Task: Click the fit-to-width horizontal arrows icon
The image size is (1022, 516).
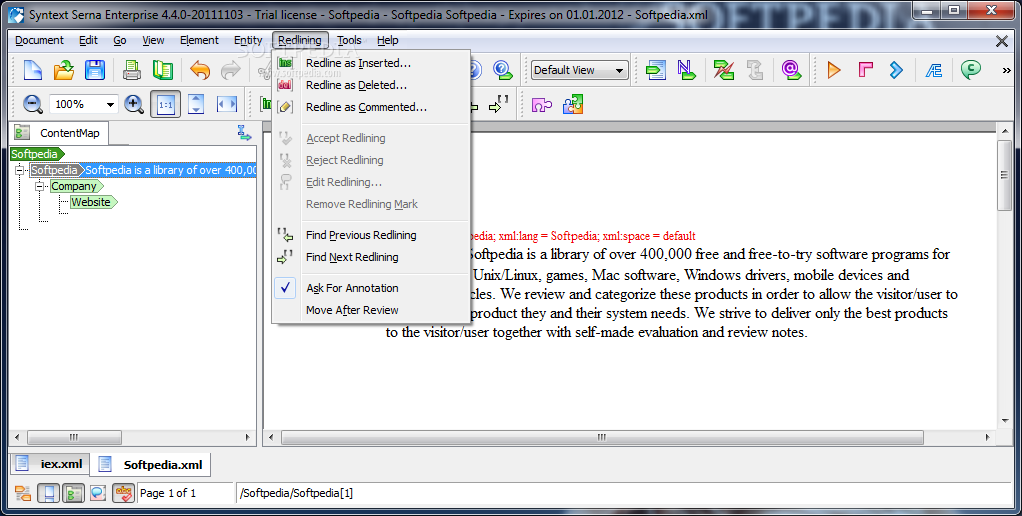Action: pos(226,104)
